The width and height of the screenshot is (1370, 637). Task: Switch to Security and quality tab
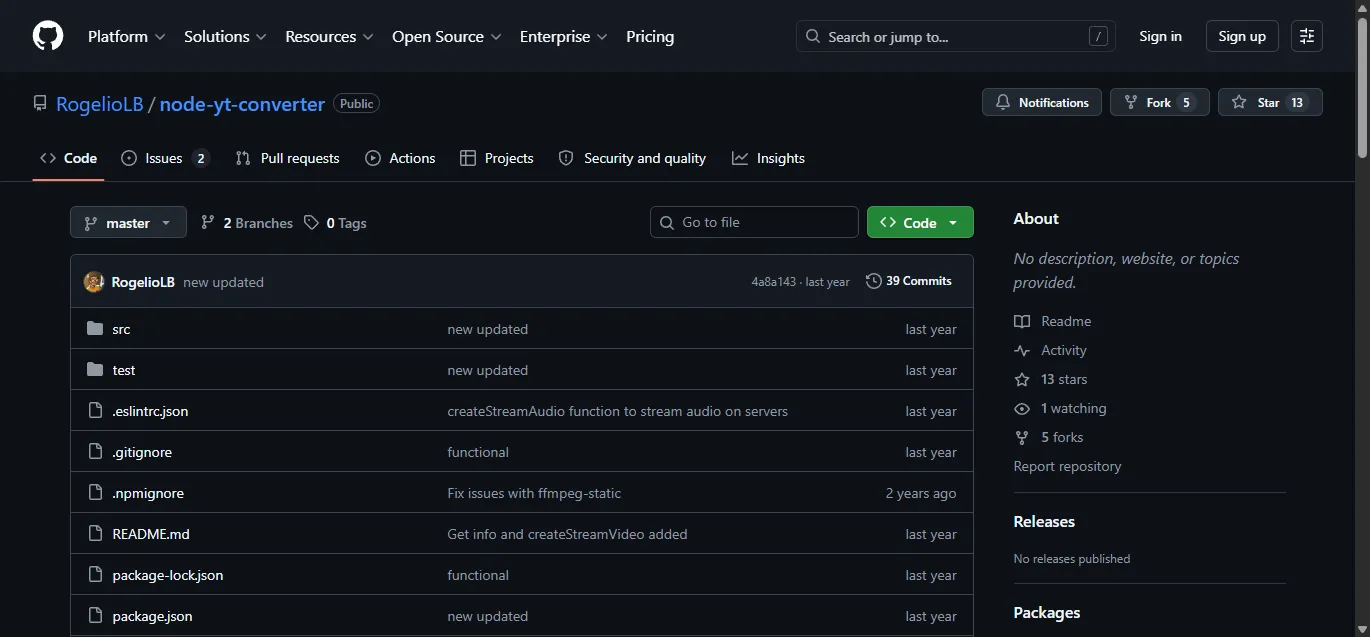(x=632, y=158)
